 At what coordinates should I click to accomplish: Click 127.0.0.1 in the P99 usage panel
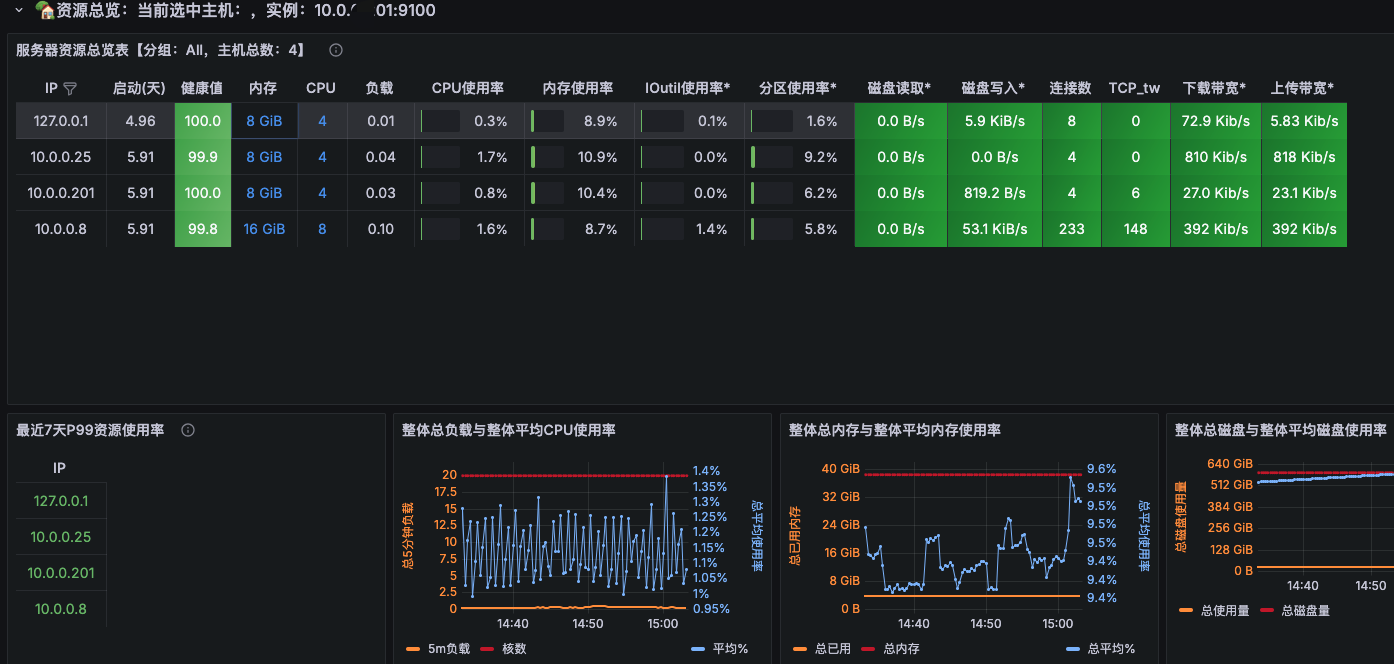pos(61,501)
